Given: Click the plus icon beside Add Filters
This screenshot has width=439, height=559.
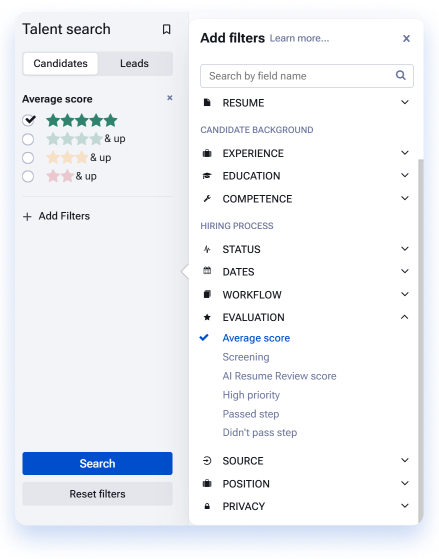Looking at the screenshot, I should tap(27, 216).
